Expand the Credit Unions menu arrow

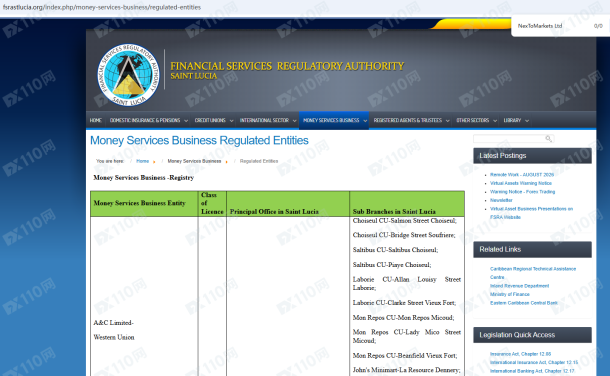pyautogui.click(x=231, y=121)
